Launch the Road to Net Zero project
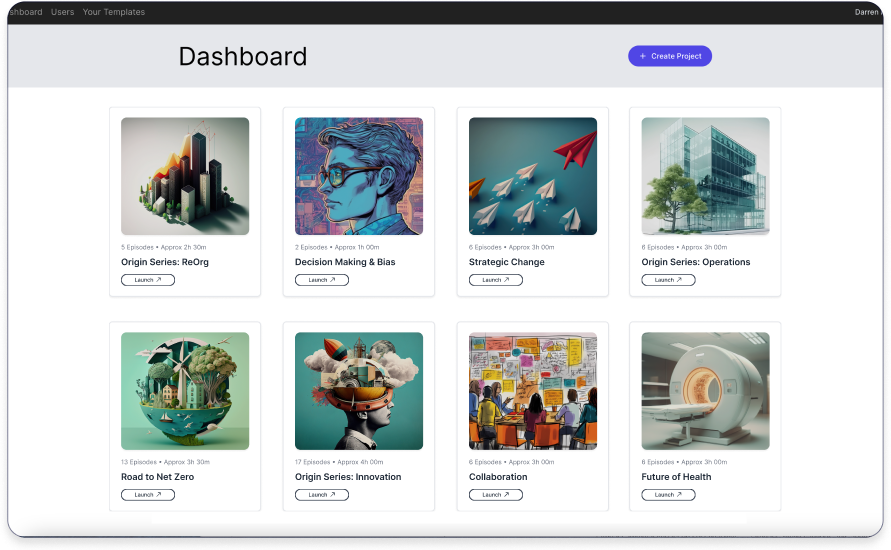 148,494
